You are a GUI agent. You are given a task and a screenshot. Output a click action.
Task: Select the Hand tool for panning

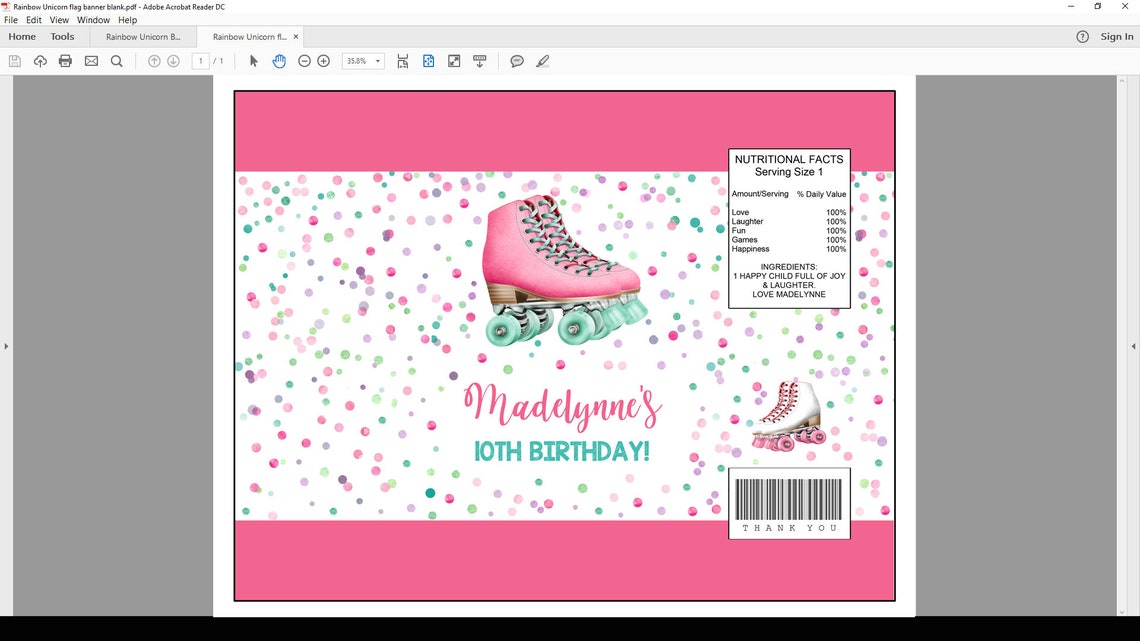pyautogui.click(x=279, y=60)
